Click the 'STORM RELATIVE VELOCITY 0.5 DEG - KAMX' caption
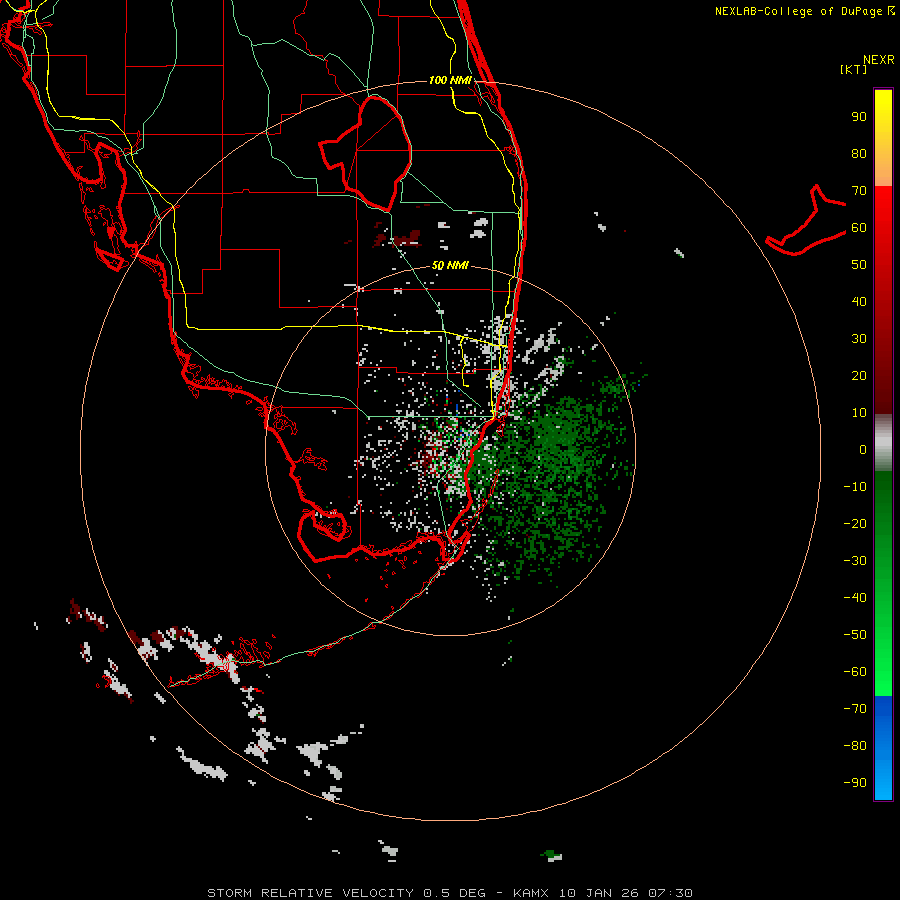 pos(378,893)
